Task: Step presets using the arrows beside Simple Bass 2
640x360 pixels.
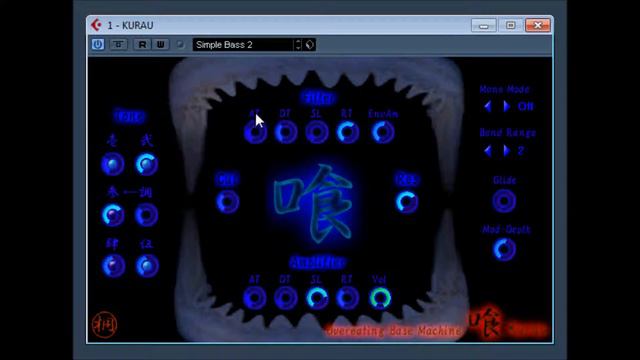Action: 298,45
